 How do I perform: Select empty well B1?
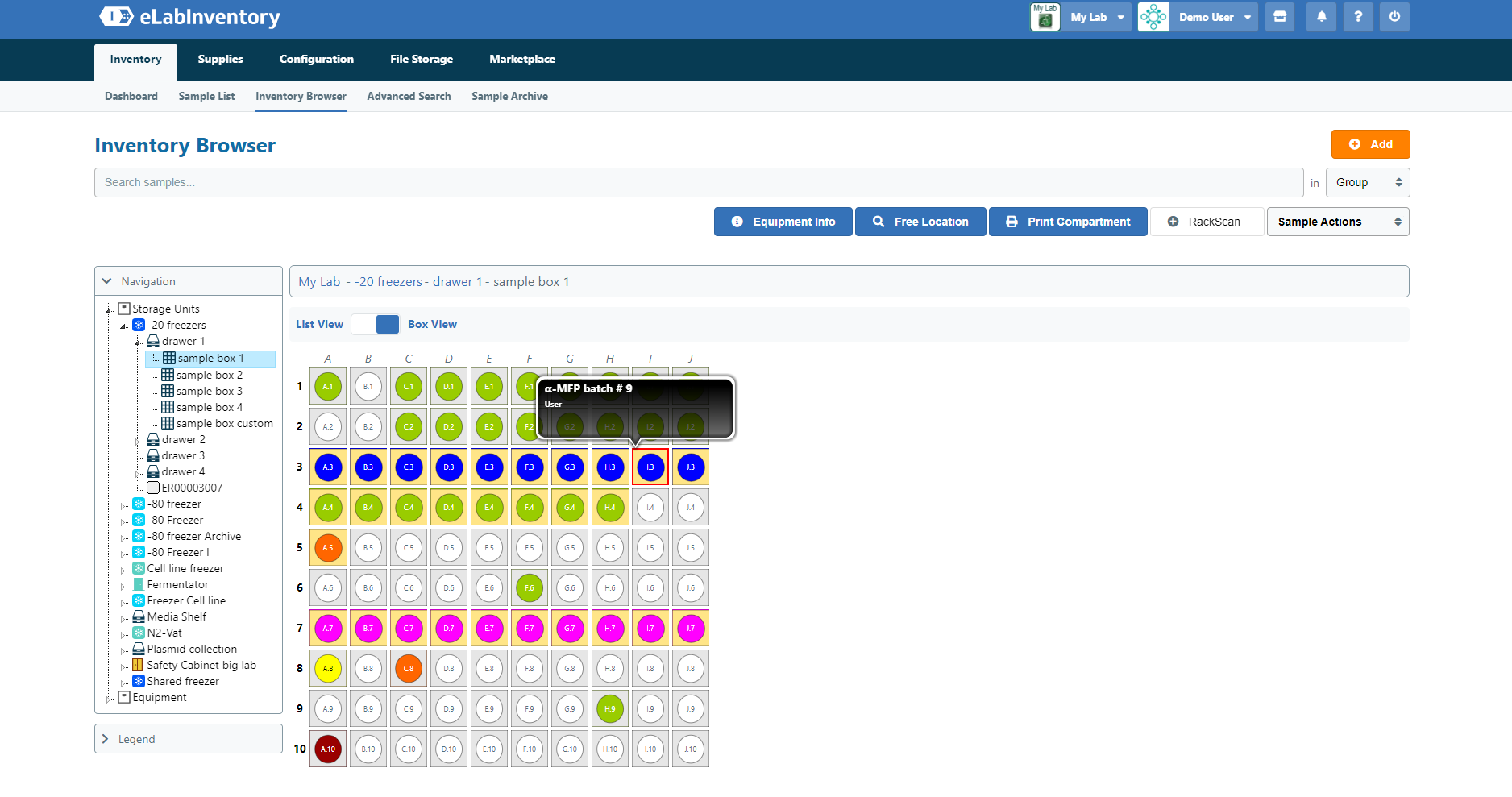point(368,387)
